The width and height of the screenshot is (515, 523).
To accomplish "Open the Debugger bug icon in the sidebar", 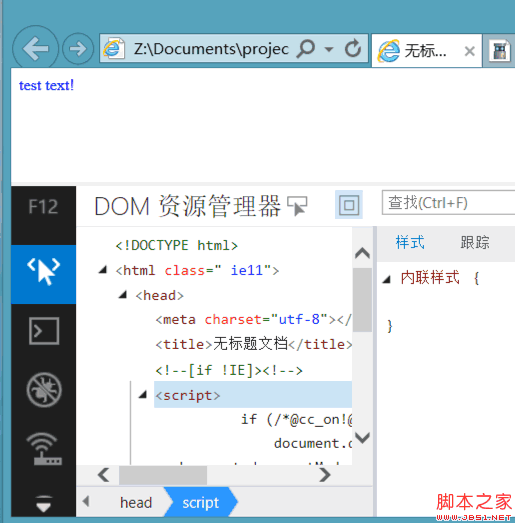I will point(44,390).
